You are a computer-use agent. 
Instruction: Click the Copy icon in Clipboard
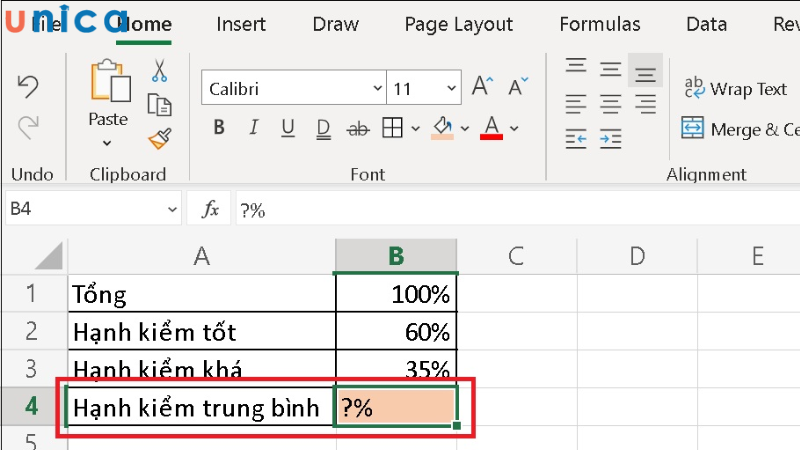pyautogui.click(x=159, y=104)
